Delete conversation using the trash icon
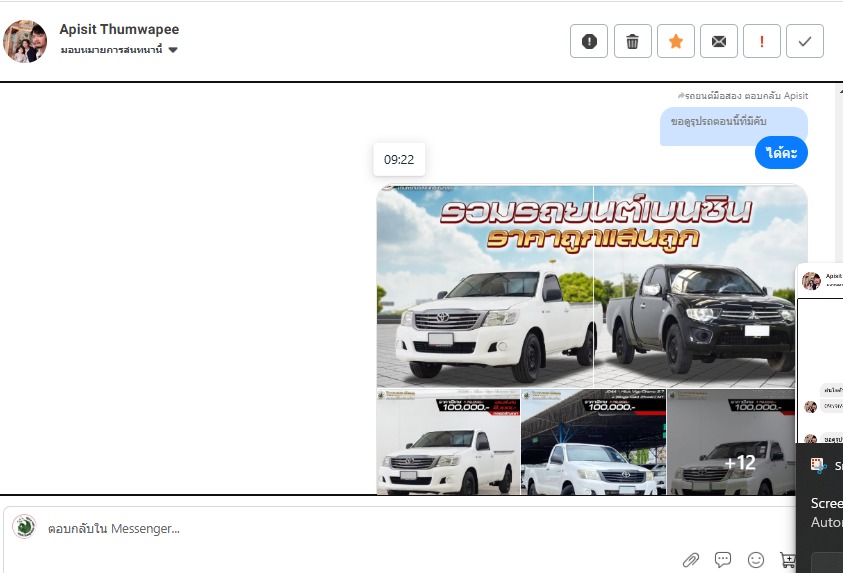This screenshot has height=573, width=843. tap(632, 41)
